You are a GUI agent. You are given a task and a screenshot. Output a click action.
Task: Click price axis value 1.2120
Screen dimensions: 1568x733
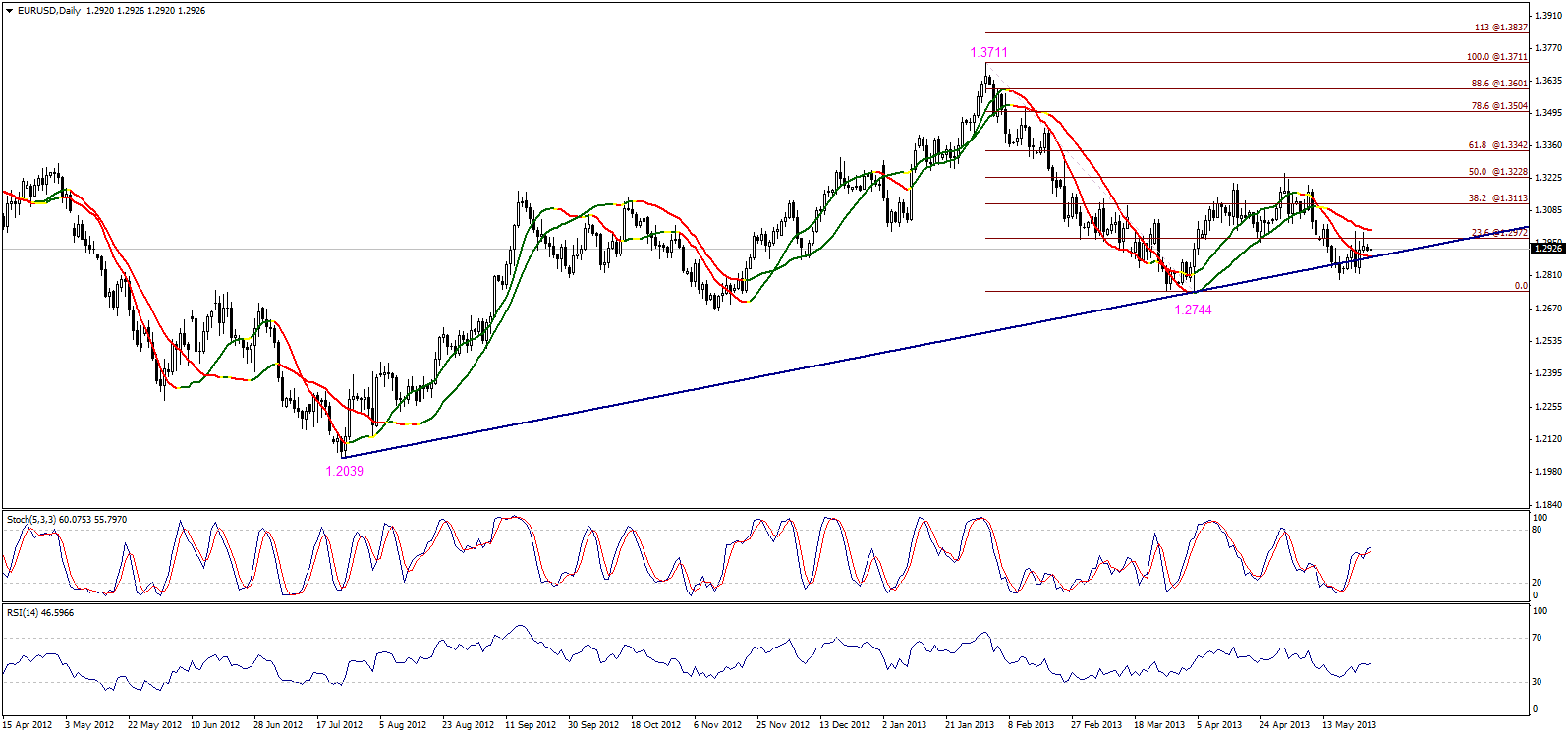point(1548,439)
